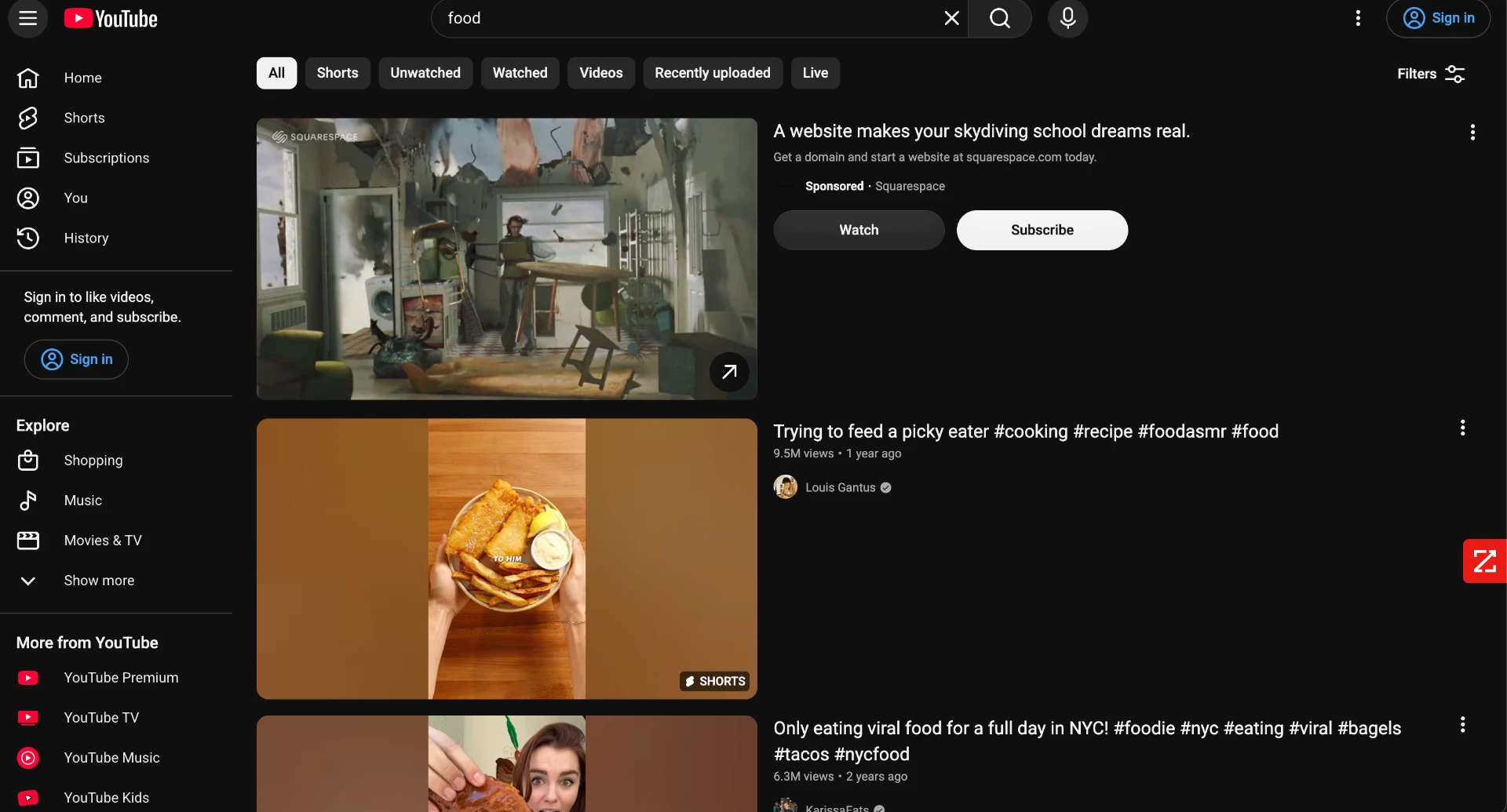This screenshot has height=812, width=1507.
Task: Click the Watch button on the ad
Action: tap(859, 230)
